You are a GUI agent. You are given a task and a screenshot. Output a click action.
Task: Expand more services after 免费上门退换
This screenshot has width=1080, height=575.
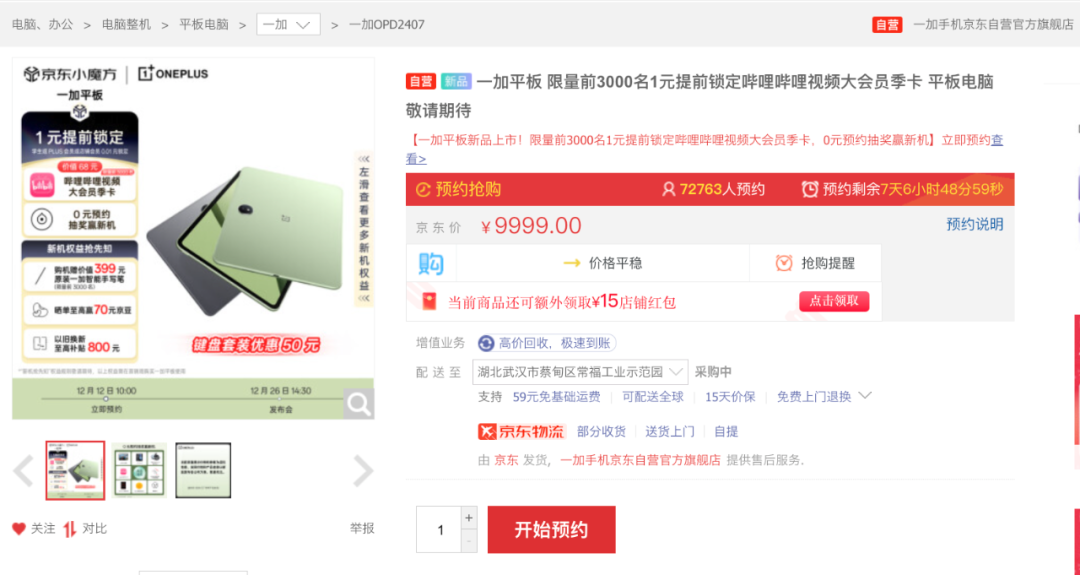tap(865, 396)
